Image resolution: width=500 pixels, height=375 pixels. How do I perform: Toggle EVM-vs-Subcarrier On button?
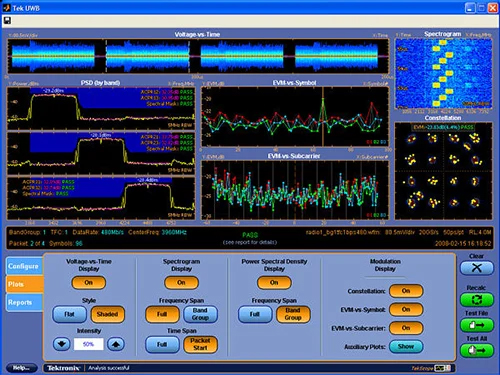coord(406,328)
